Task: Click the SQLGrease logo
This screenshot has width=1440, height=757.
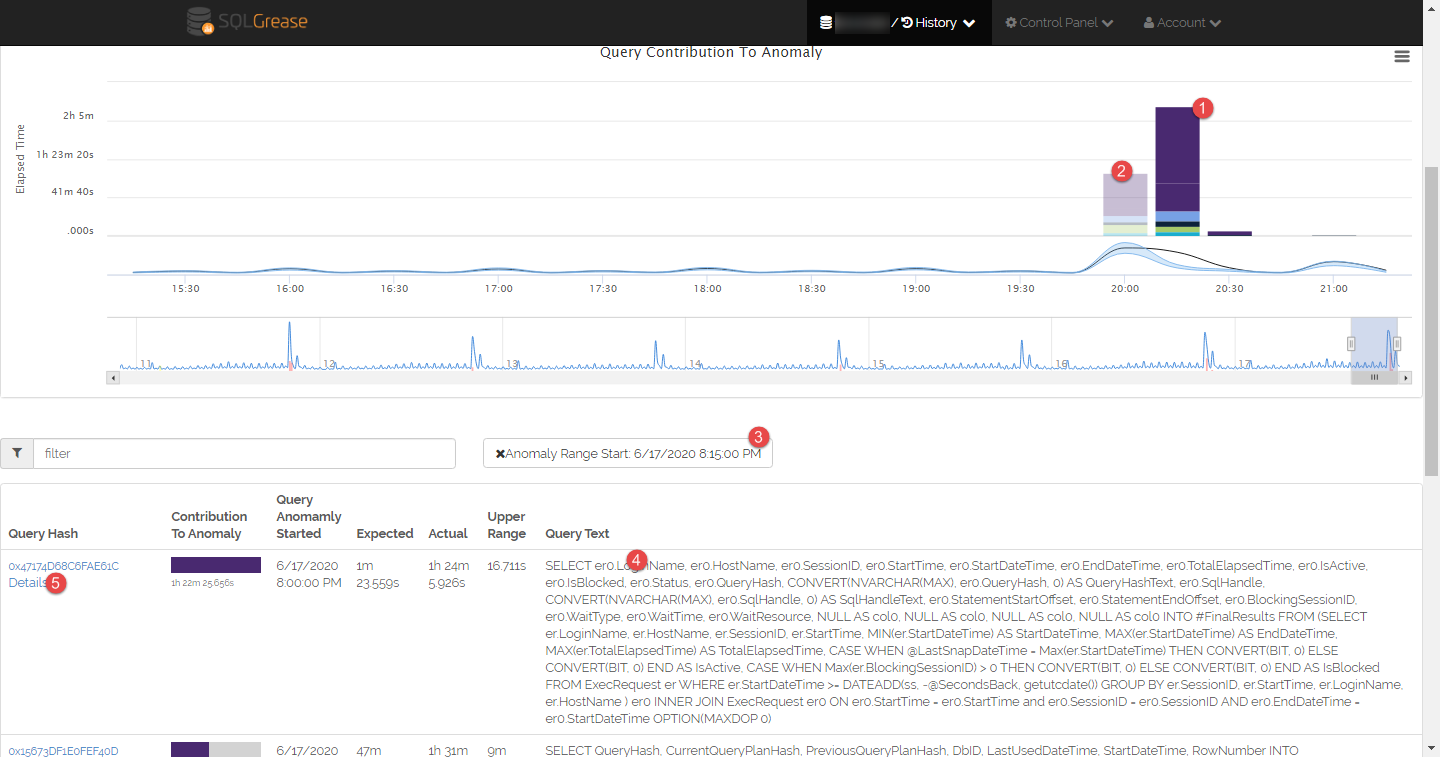Action: [x=247, y=21]
